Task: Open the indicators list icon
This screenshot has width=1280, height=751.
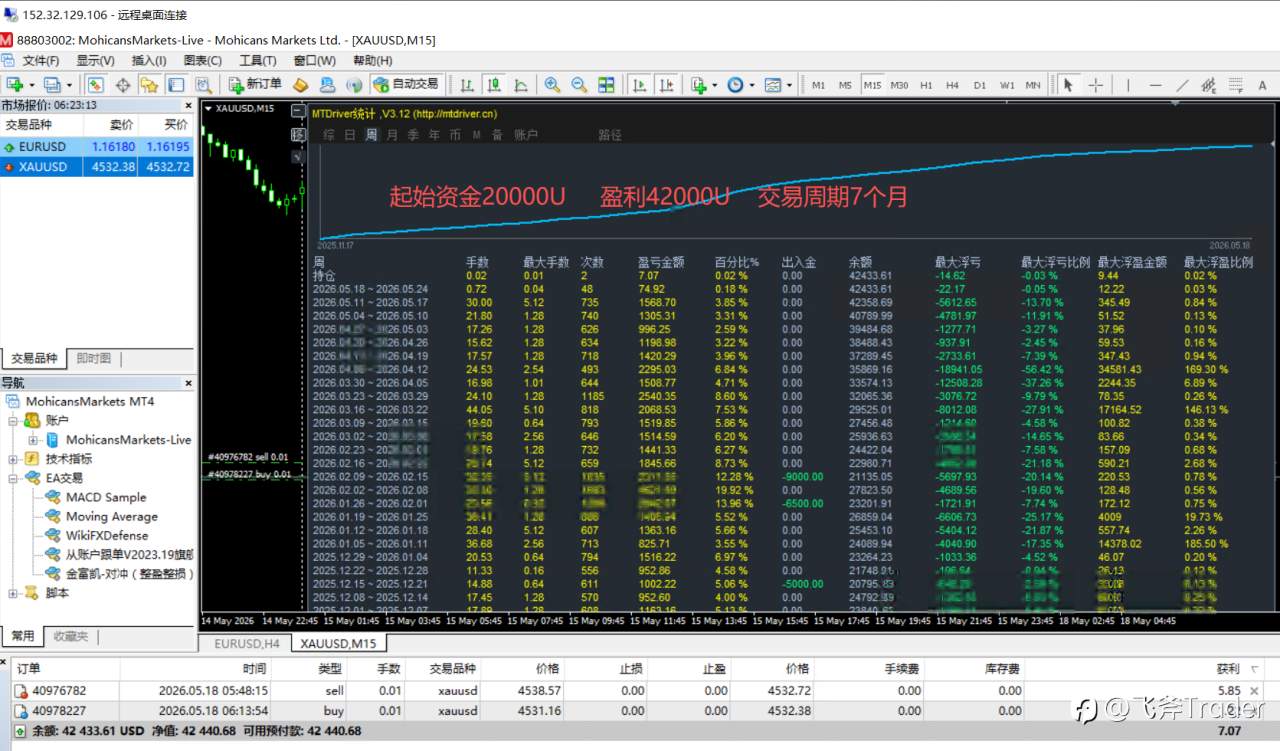Action: coord(698,85)
